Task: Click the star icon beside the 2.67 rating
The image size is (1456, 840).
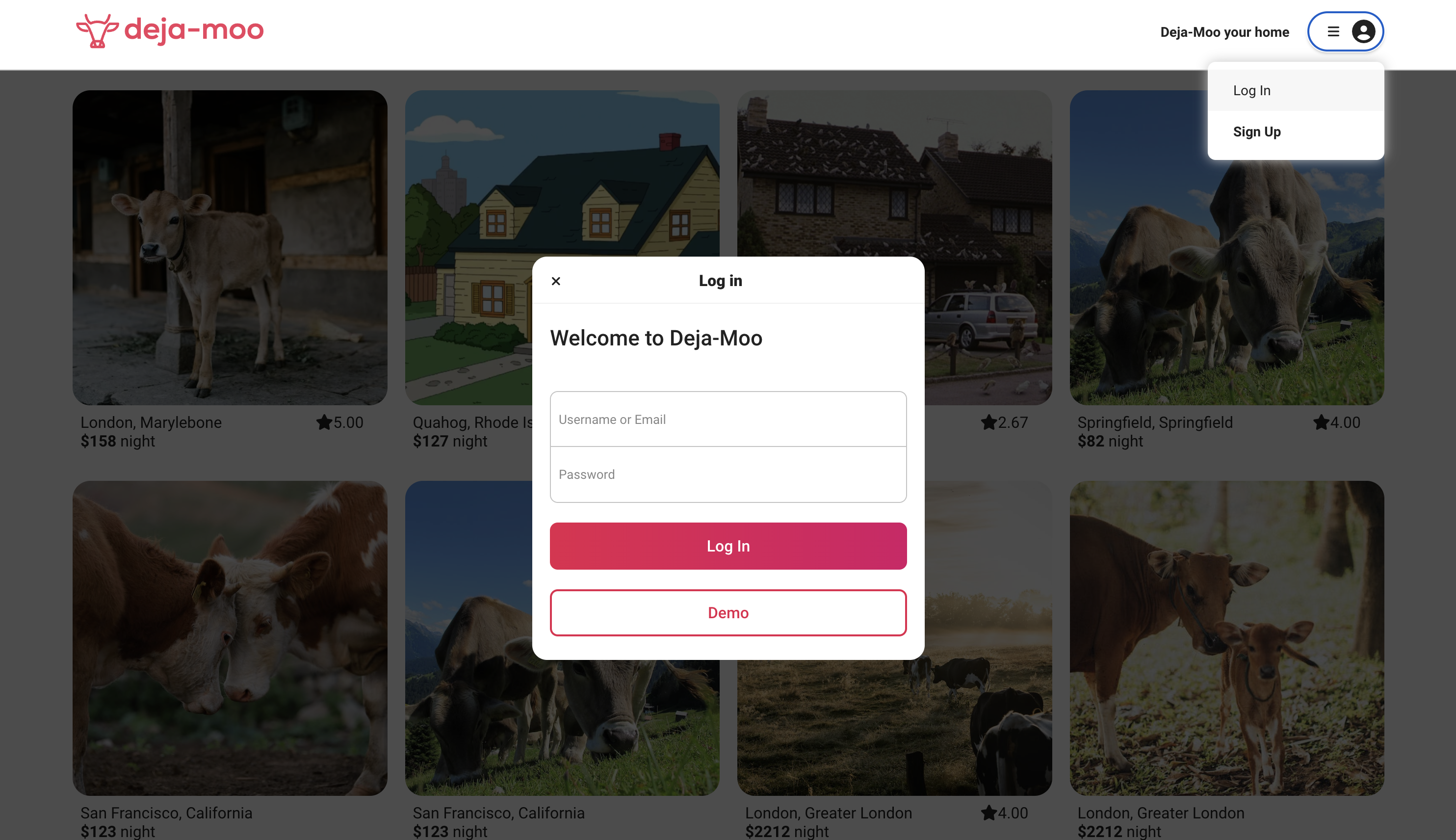Action: pos(989,422)
